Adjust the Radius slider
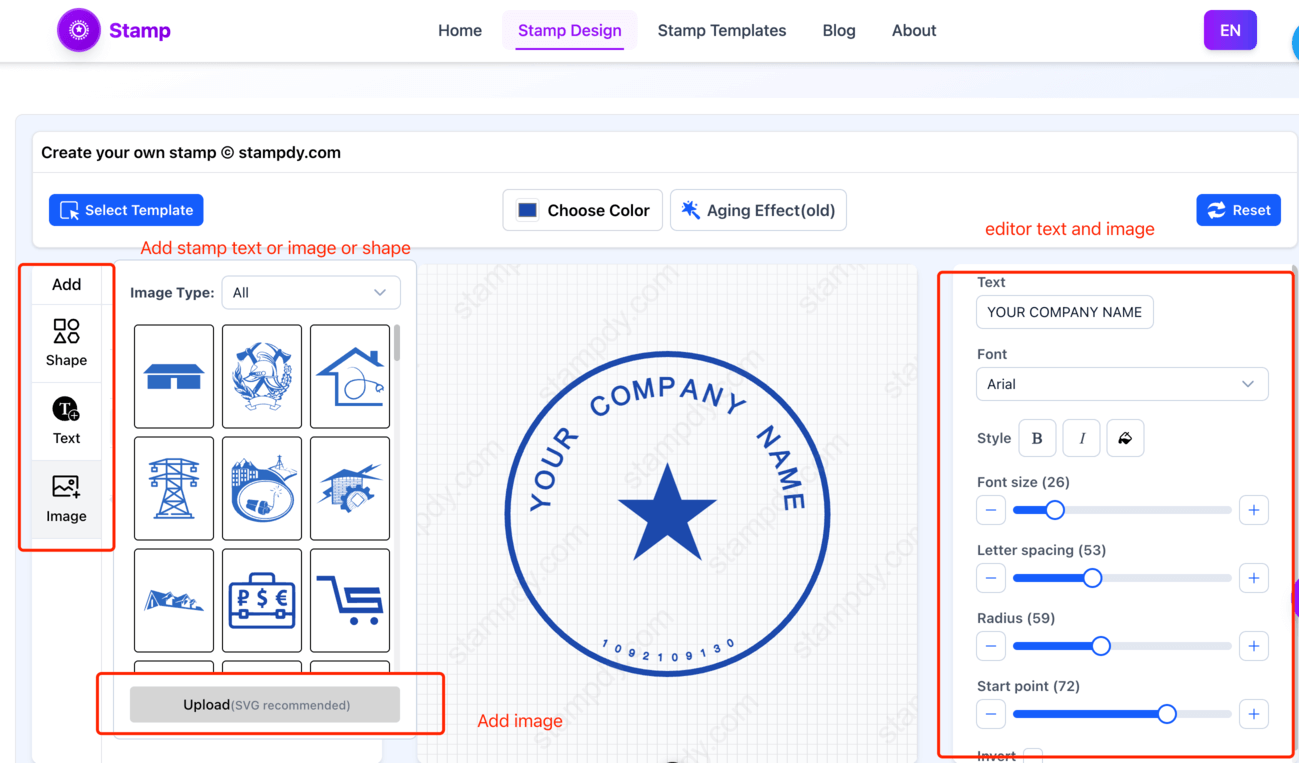 click(x=1101, y=646)
